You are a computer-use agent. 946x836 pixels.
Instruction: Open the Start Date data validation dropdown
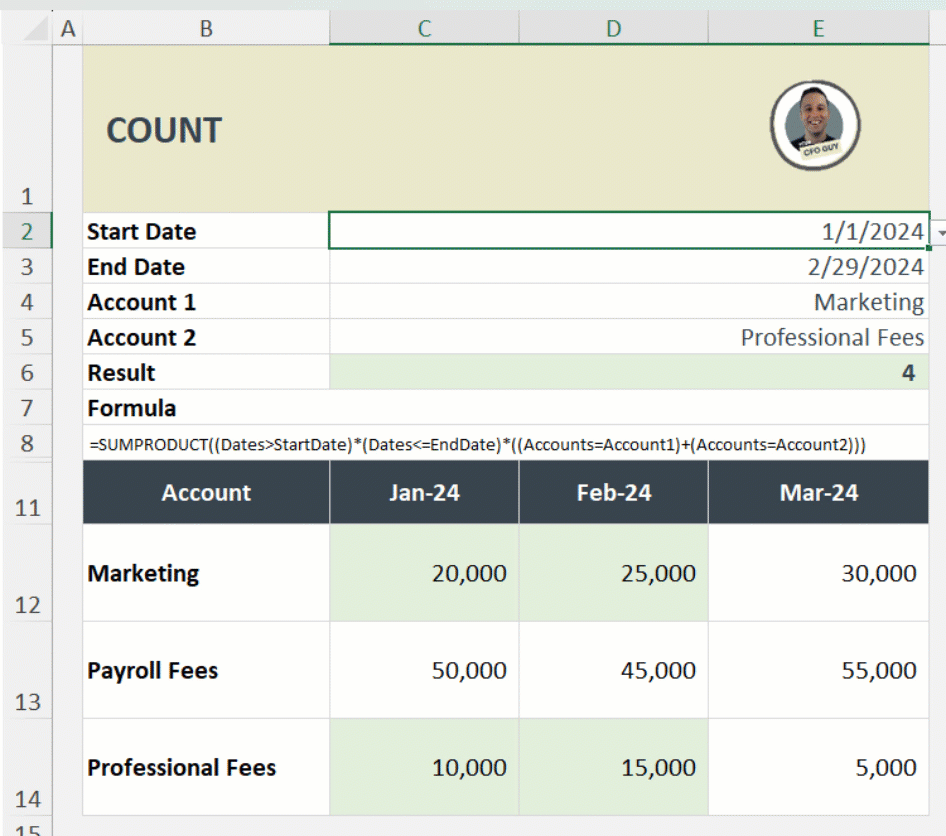(938, 231)
